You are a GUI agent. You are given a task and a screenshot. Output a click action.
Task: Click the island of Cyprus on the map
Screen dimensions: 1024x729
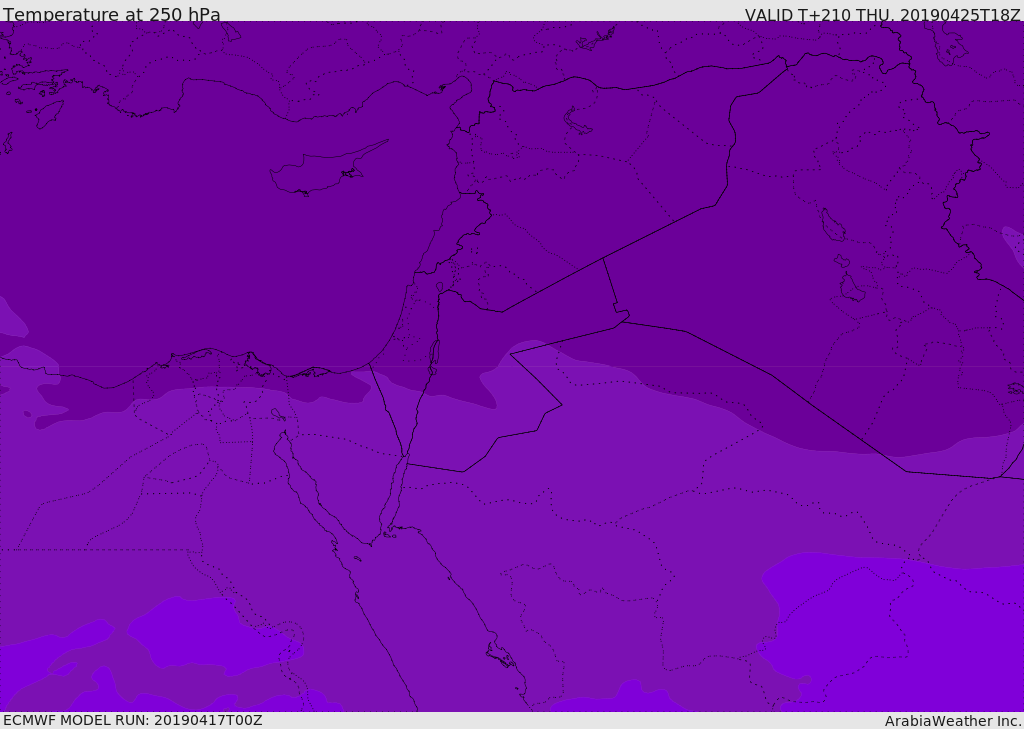[327, 169]
